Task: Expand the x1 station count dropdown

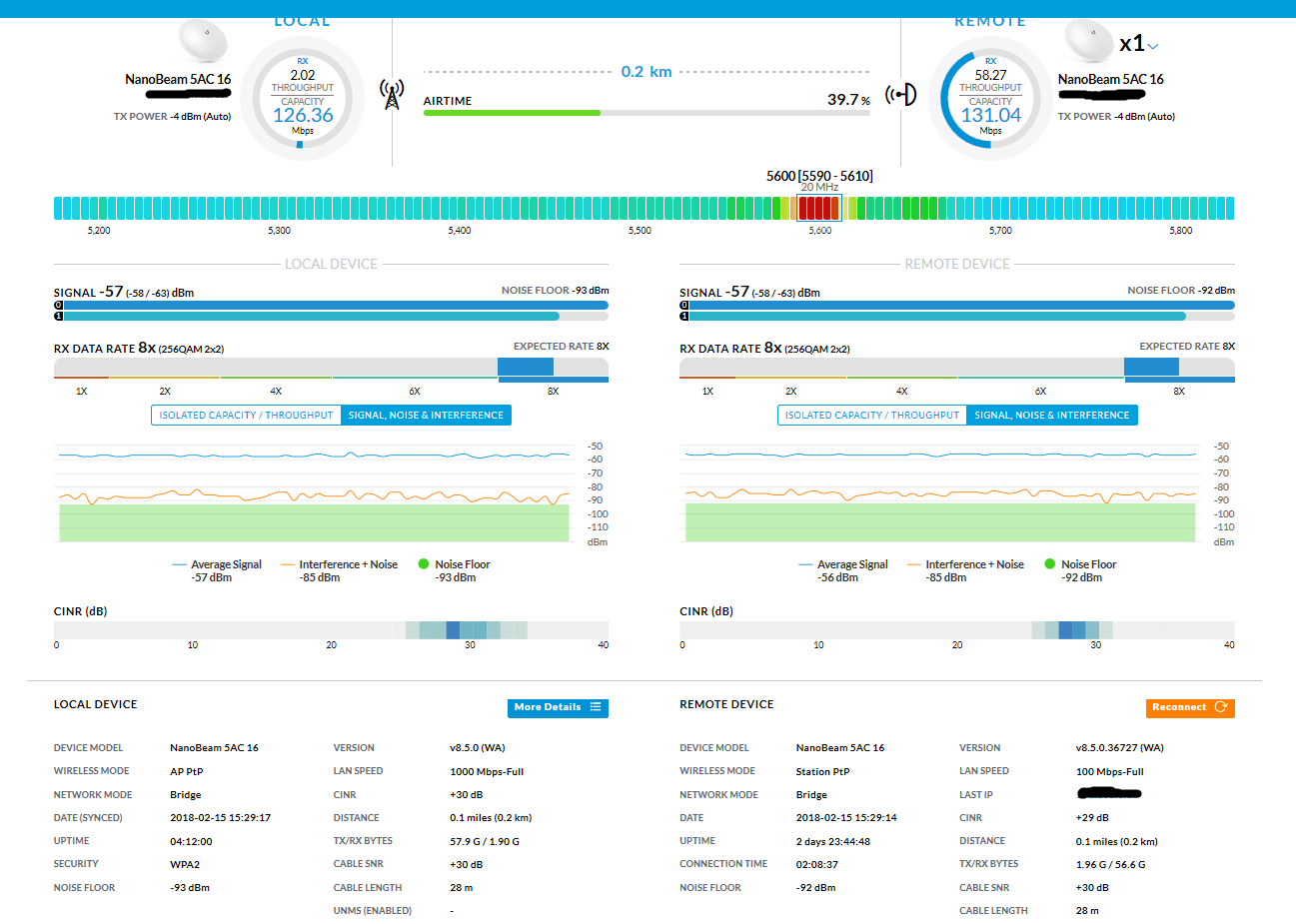Action: [1153, 46]
